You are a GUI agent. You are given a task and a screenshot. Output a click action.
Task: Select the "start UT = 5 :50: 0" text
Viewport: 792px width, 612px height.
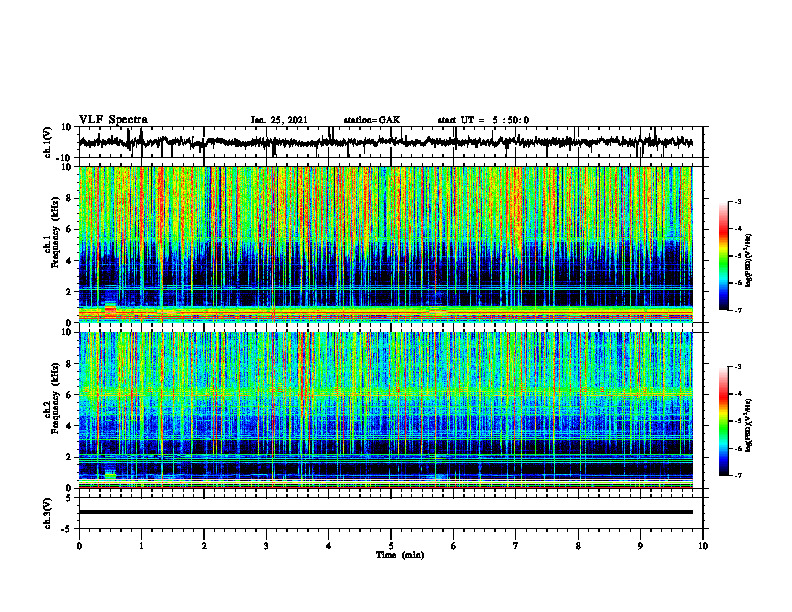click(483, 120)
